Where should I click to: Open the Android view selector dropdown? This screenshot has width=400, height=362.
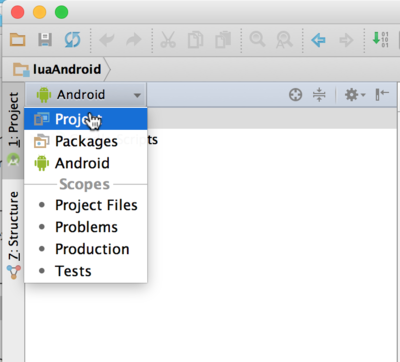tap(86, 95)
